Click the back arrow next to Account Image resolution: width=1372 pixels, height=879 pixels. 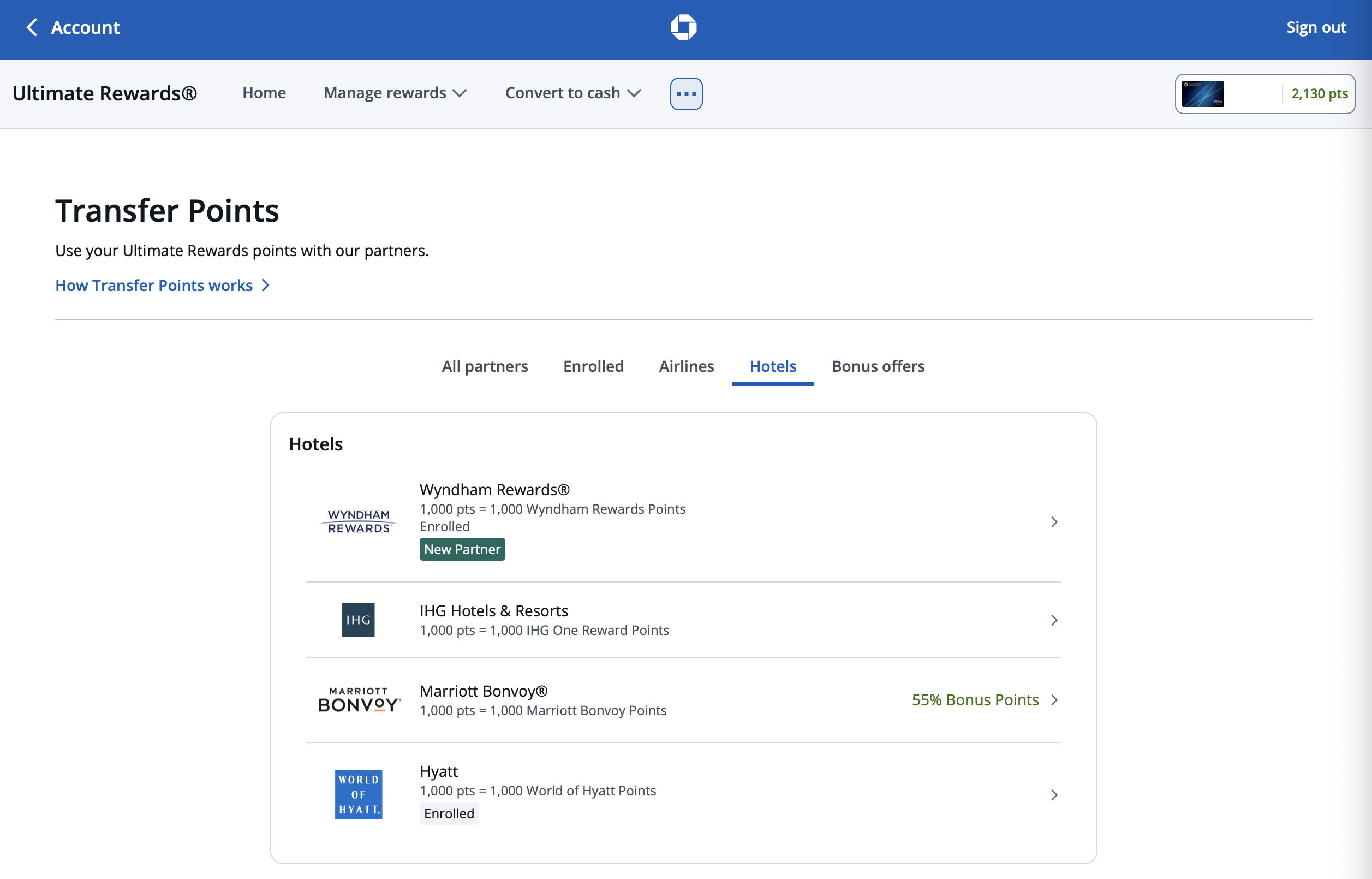pos(32,27)
